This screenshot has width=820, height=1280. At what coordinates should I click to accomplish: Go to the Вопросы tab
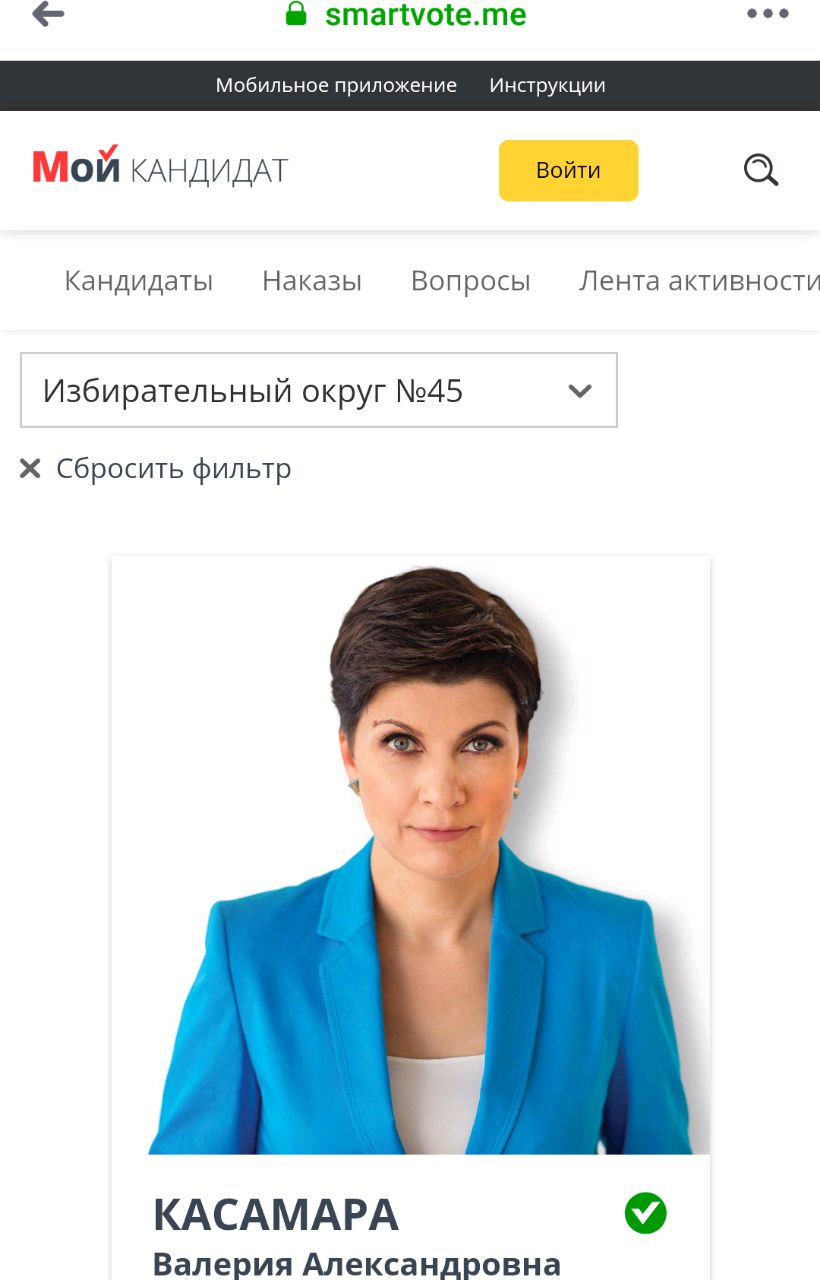tap(471, 281)
